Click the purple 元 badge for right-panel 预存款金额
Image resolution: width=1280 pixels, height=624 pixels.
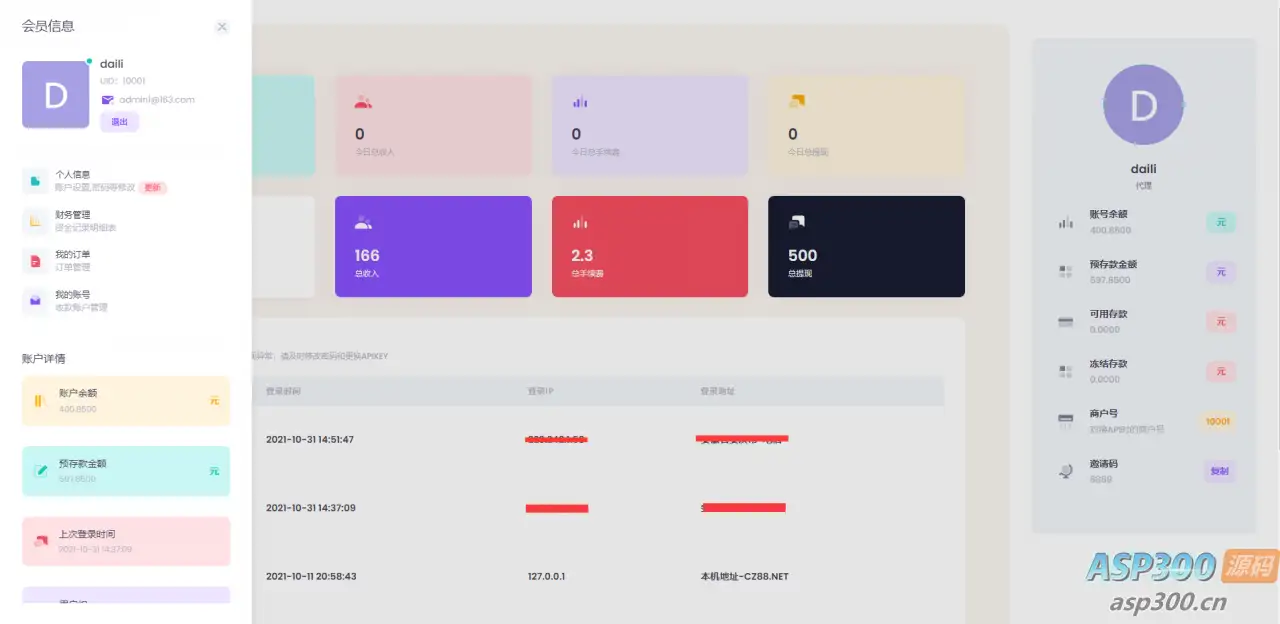pos(1221,272)
